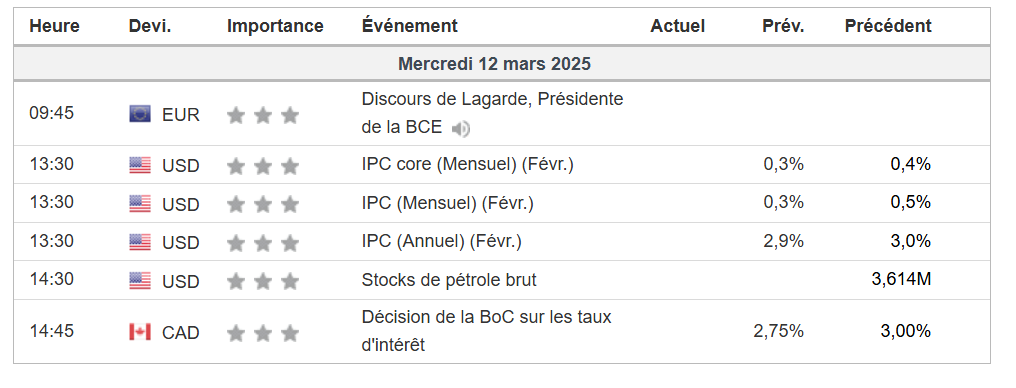This screenshot has width=1016, height=388.
Task: Click the speaker icon beside Lagarde speech
Action: pyautogui.click(x=461, y=129)
